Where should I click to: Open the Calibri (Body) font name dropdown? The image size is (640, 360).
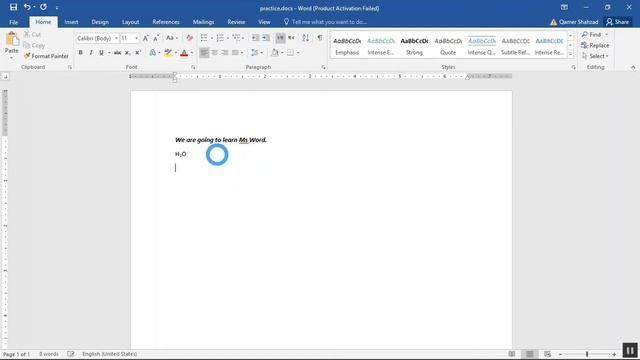coord(116,38)
